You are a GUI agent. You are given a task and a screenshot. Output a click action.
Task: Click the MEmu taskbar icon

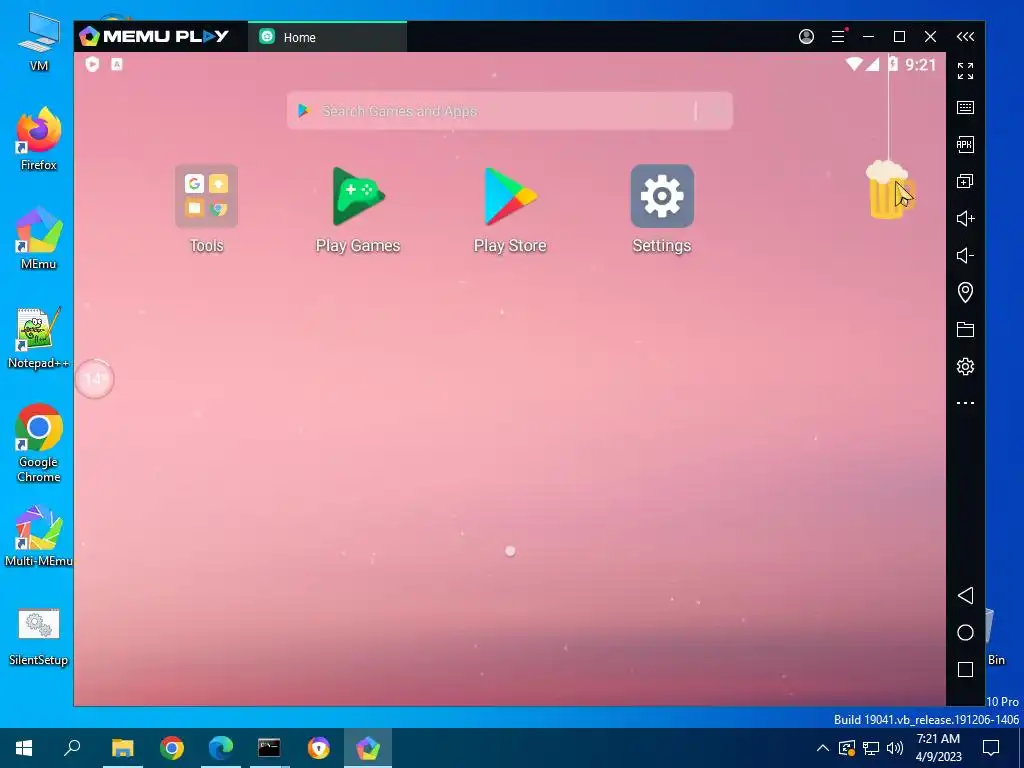tap(368, 748)
